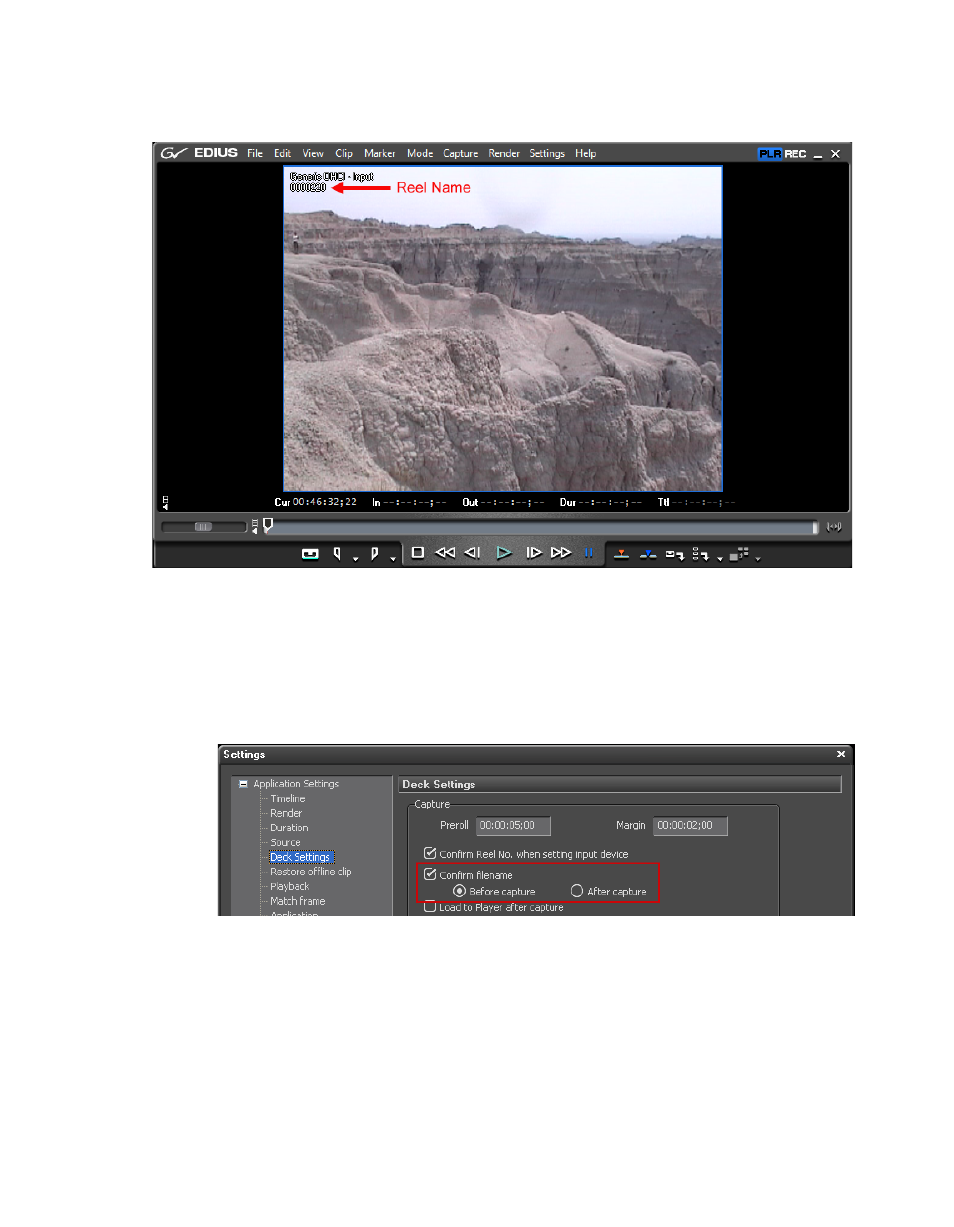Open the batch capture list dropdown arrow

point(719,558)
